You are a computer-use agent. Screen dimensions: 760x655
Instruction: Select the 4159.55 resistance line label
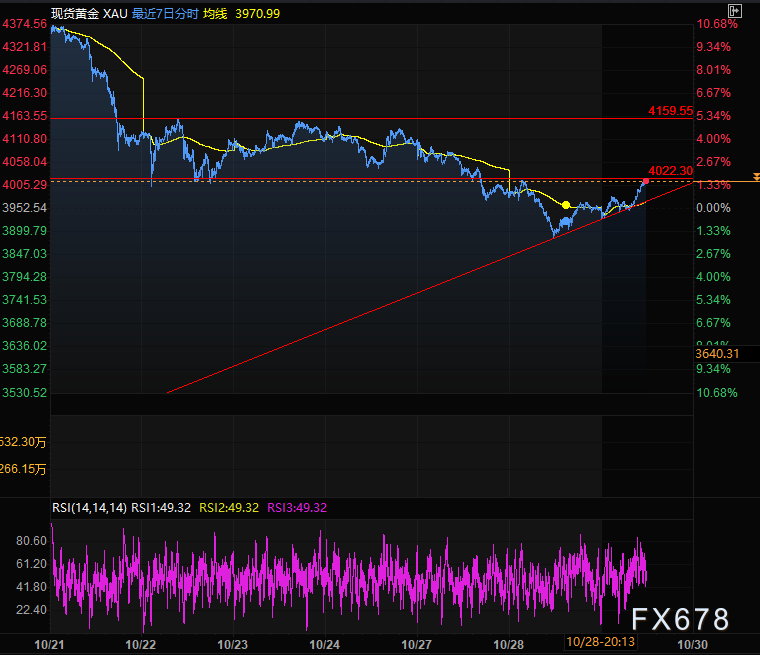[x=670, y=110]
